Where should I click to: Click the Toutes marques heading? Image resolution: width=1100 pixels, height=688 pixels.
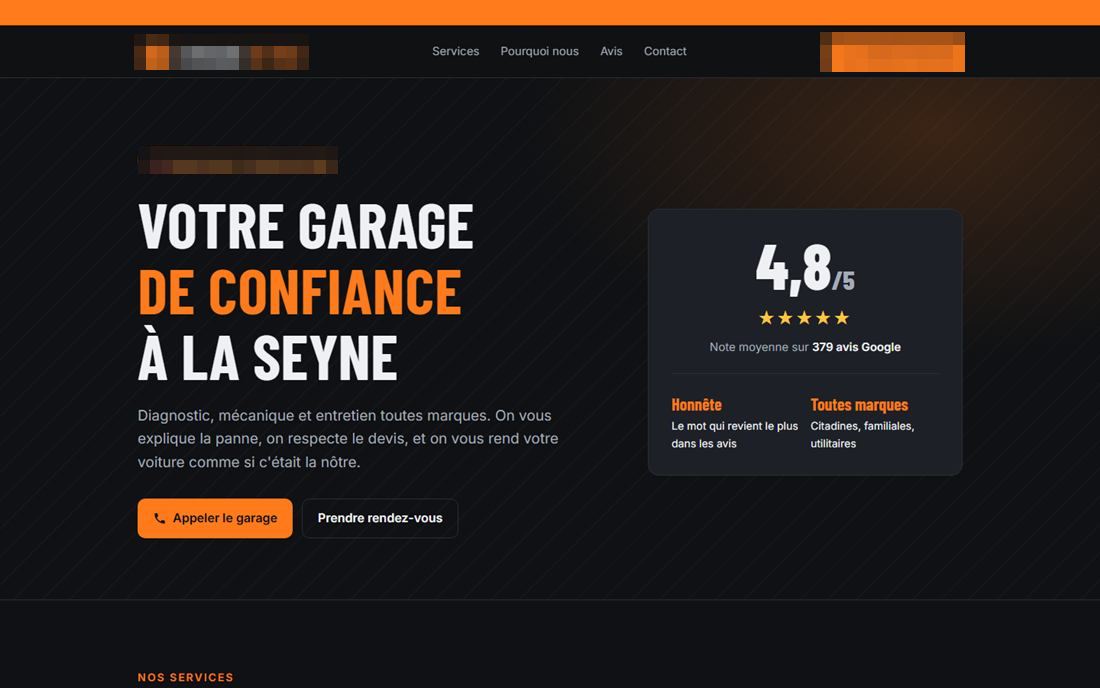tap(859, 405)
